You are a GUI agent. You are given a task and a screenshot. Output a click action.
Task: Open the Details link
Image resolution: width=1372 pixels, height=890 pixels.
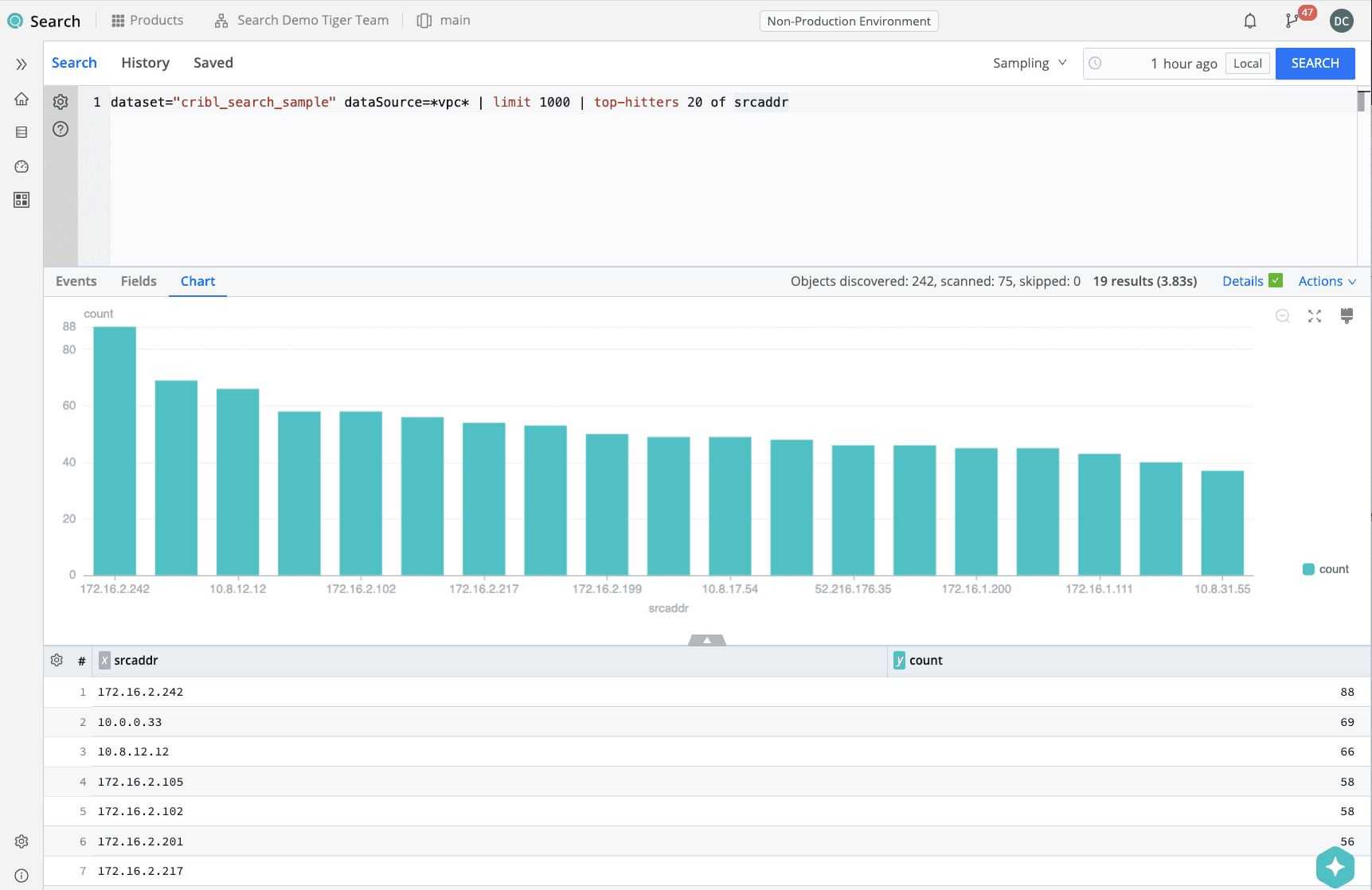[x=1242, y=281]
